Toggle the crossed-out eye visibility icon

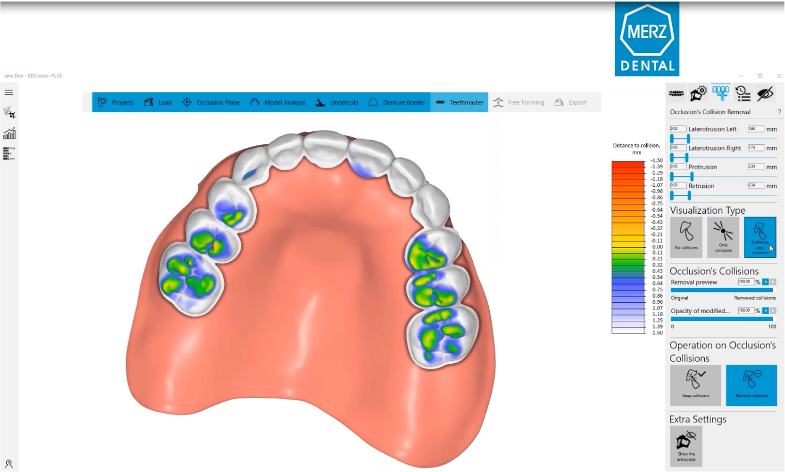point(766,92)
